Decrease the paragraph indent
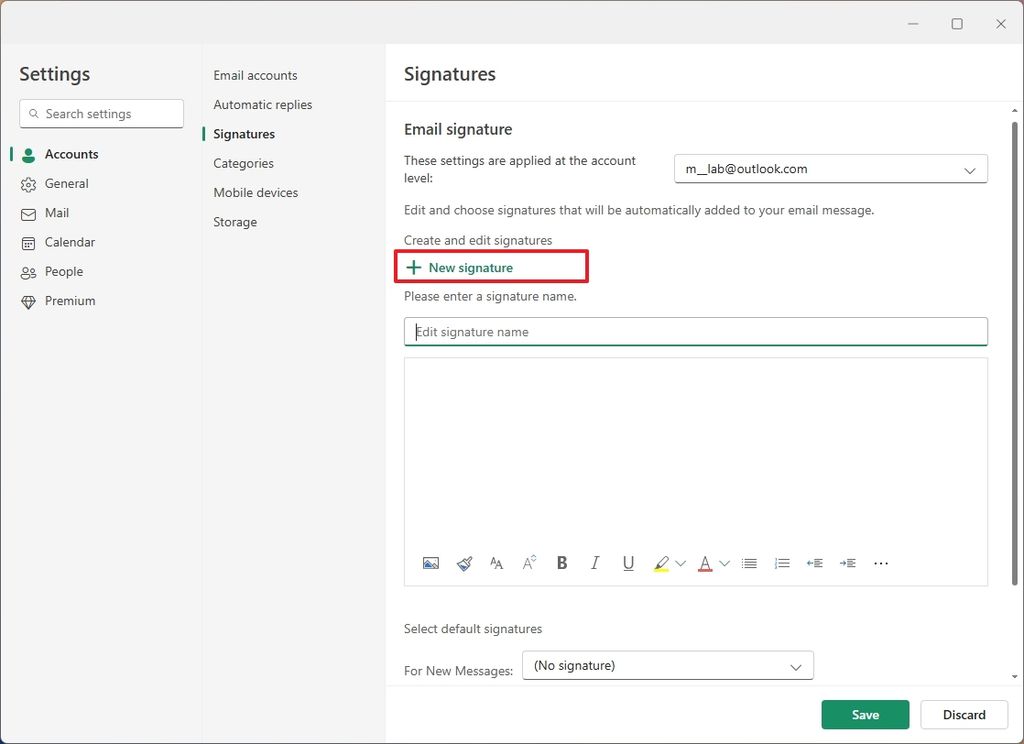This screenshot has width=1024, height=744. click(x=814, y=563)
